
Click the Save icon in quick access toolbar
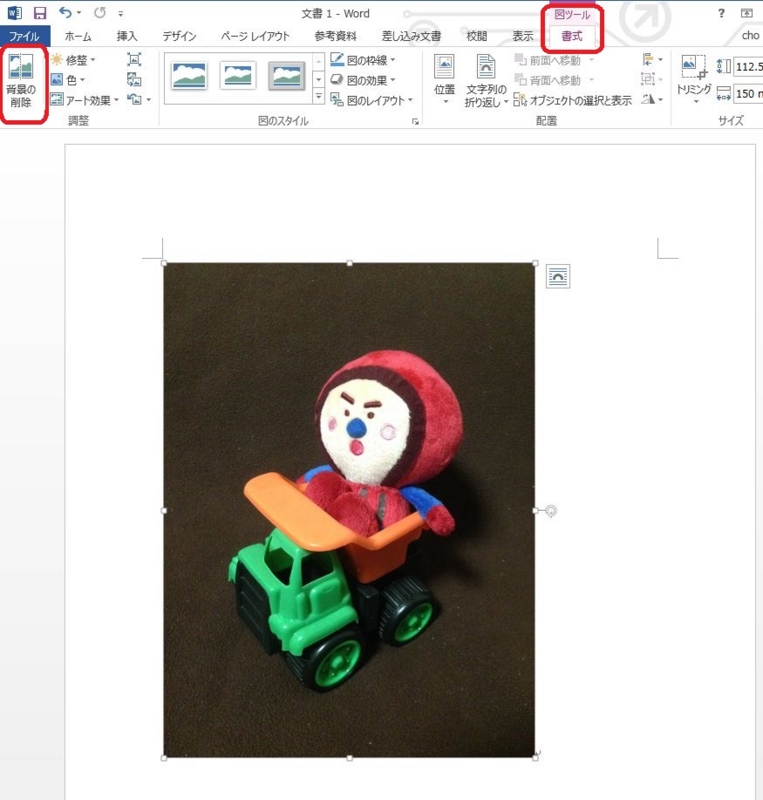(39, 13)
